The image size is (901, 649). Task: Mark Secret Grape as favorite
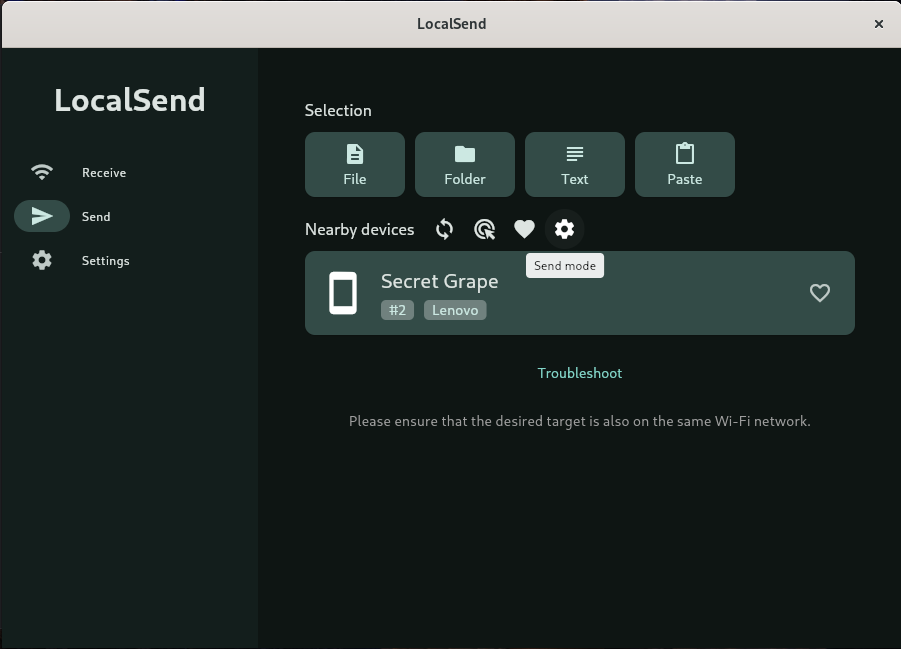point(819,293)
